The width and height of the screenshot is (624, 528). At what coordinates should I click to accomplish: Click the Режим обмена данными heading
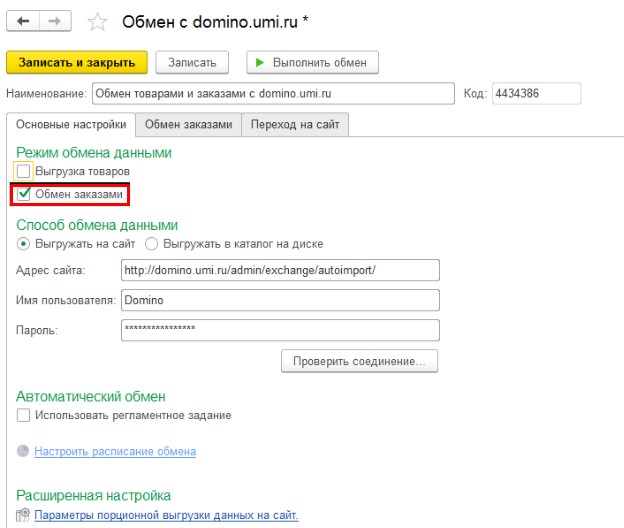click(94, 152)
